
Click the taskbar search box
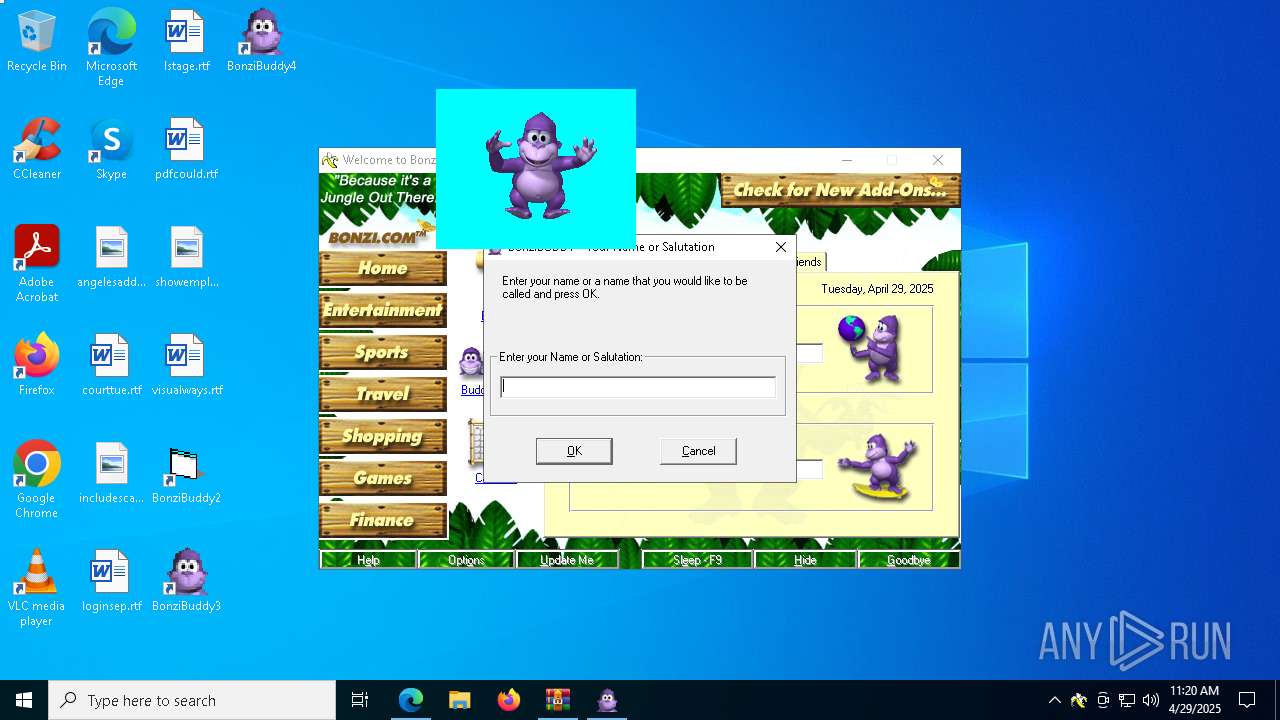[x=192, y=700]
